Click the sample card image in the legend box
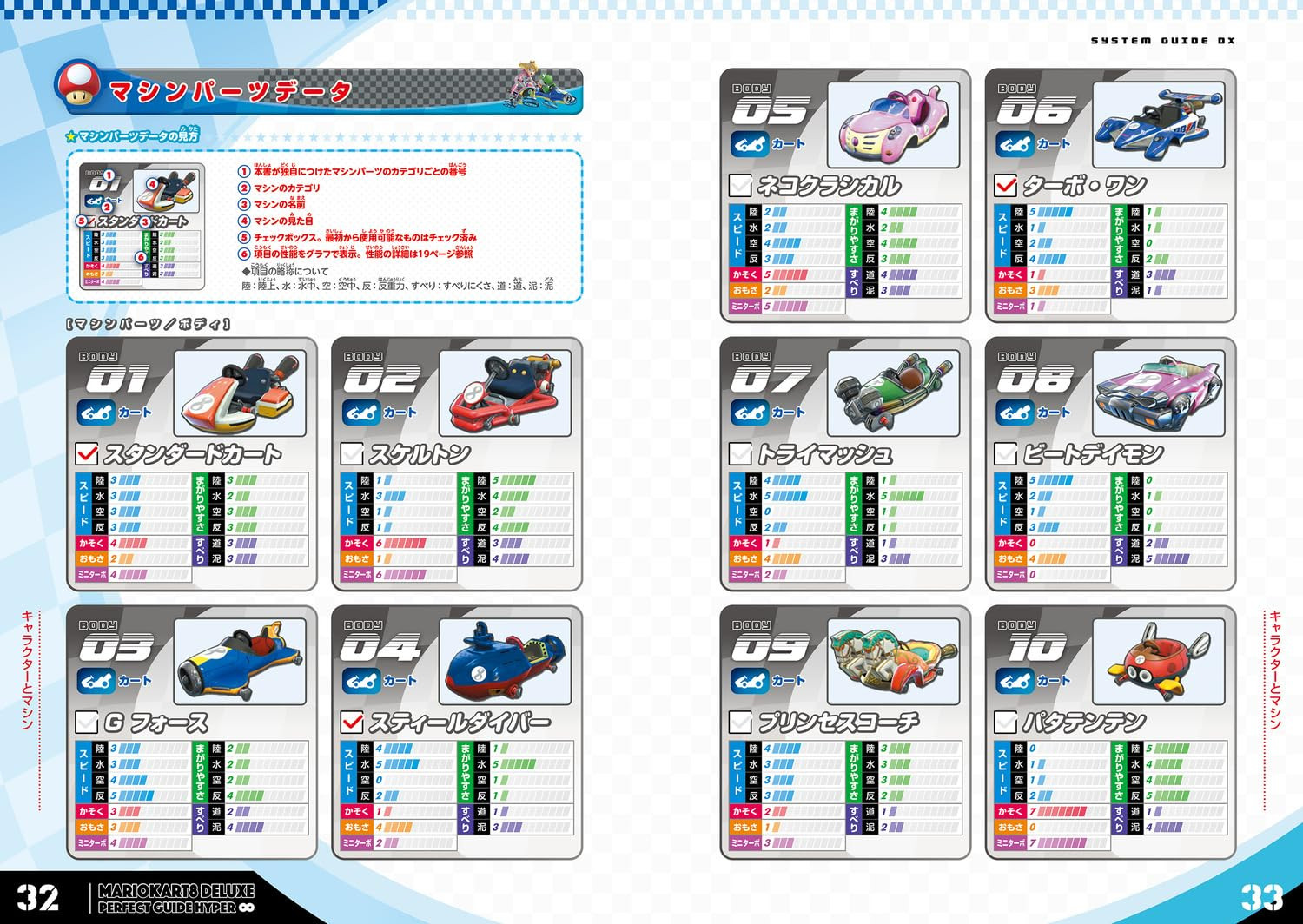 point(142,226)
